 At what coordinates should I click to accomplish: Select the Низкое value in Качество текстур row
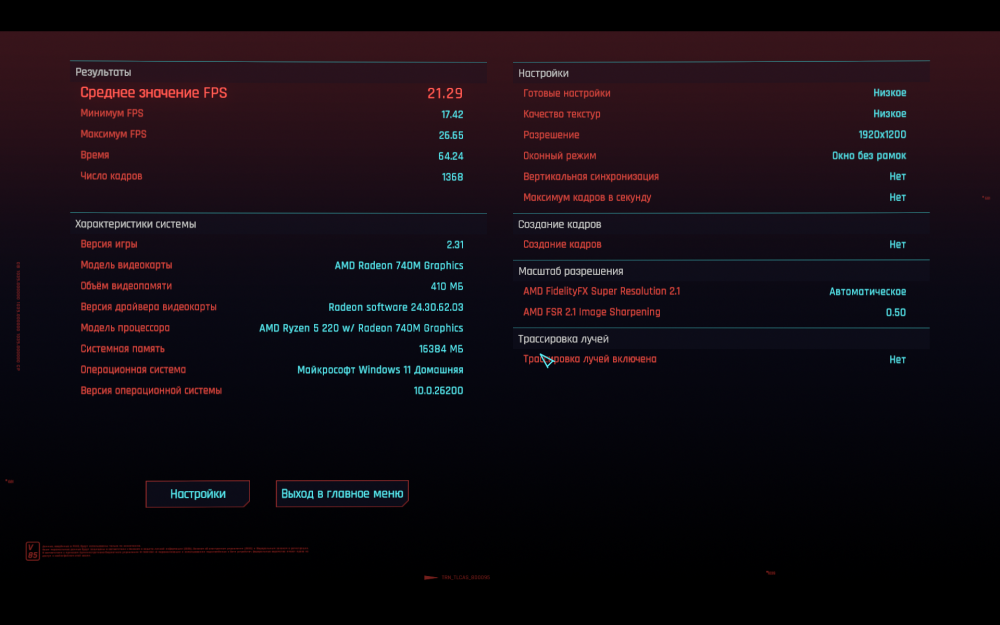click(890, 114)
